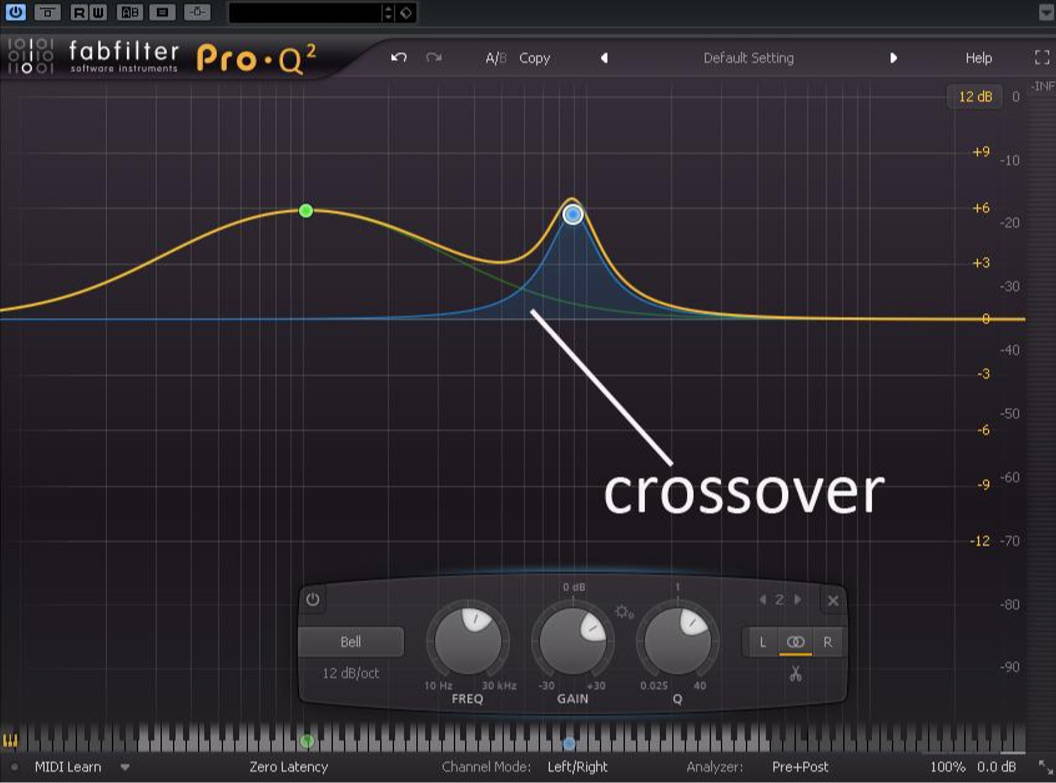Open the 12 dB/oct slope selector
The image size is (1056, 783).
coord(351,673)
